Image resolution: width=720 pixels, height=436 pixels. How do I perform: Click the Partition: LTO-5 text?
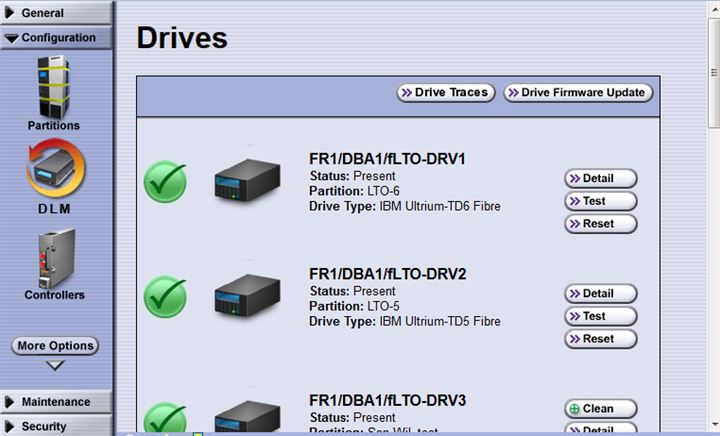354,306
